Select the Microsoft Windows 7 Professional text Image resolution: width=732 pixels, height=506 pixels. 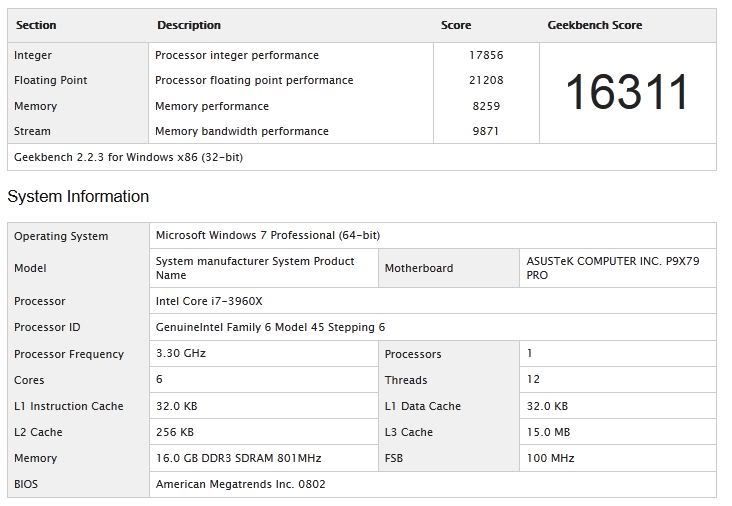[x=267, y=235]
